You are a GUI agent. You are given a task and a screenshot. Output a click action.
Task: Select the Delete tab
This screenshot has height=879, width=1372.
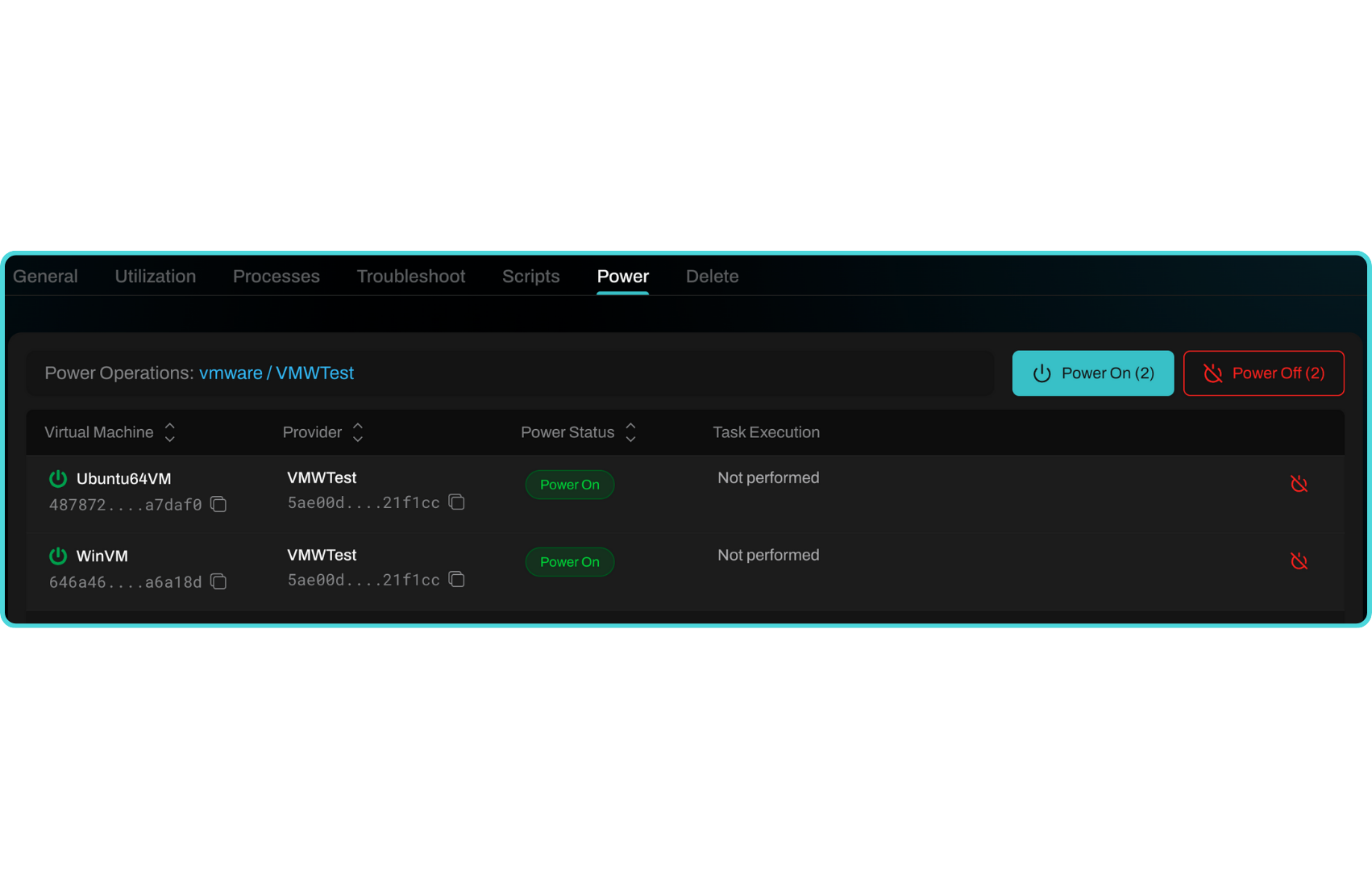[x=712, y=276]
